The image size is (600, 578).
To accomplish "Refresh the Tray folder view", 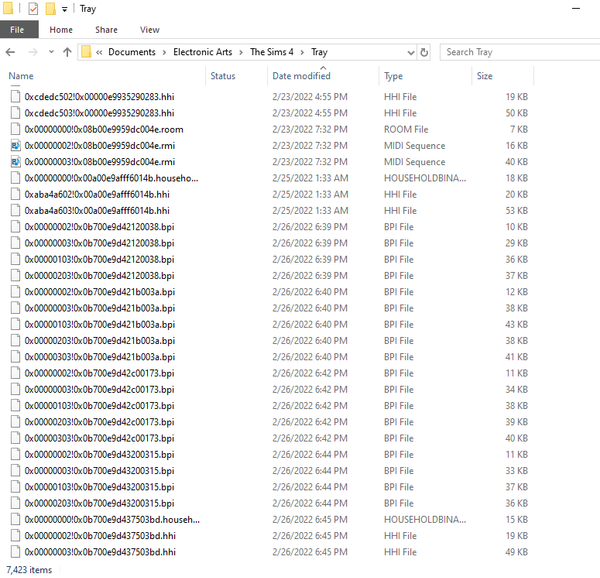I will click(x=424, y=52).
